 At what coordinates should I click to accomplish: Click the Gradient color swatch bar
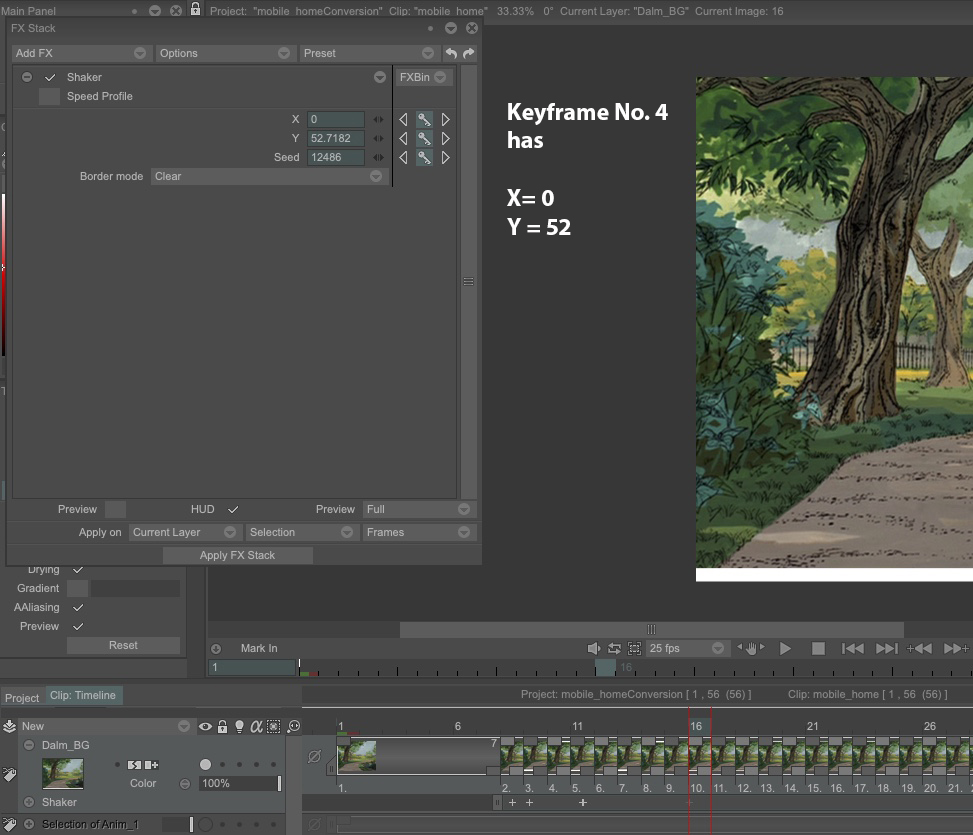coord(135,588)
